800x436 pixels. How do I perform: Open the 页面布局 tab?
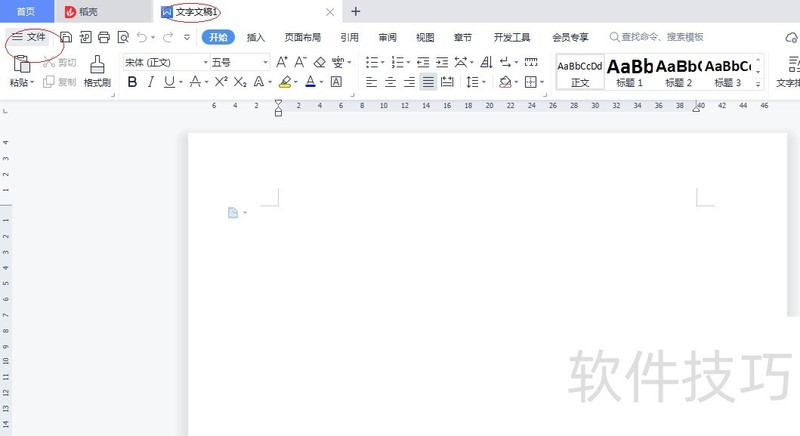(x=303, y=37)
